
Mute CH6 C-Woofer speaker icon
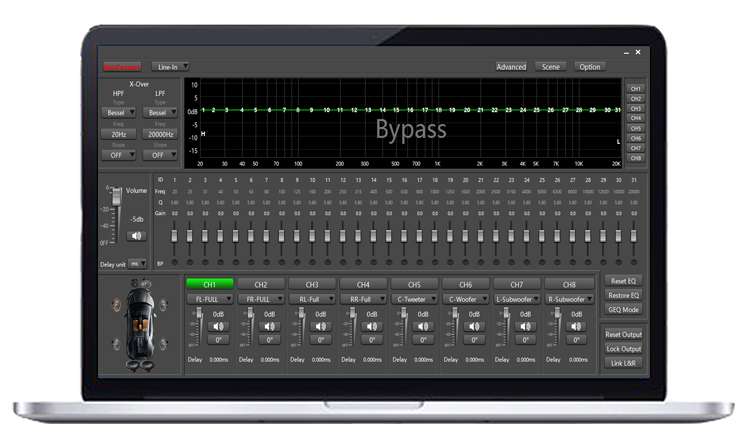point(474,326)
